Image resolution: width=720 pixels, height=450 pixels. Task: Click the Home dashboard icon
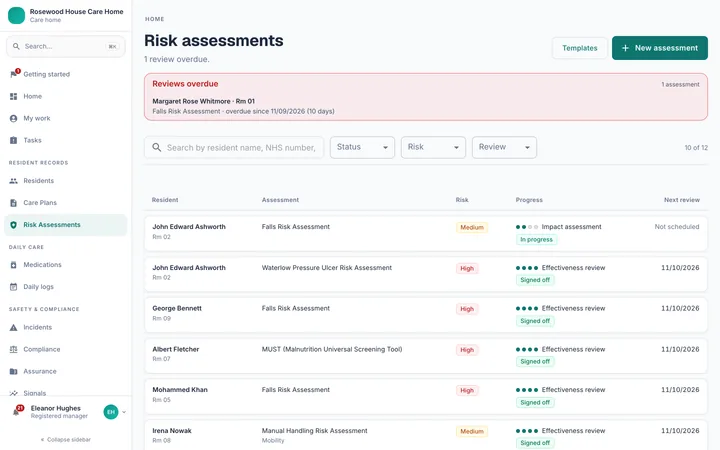tap(14, 96)
